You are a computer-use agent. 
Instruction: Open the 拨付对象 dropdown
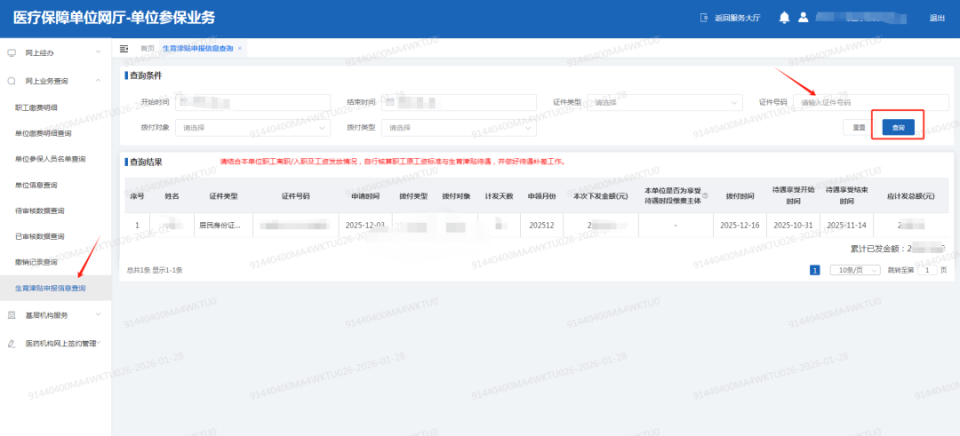pos(253,128)
